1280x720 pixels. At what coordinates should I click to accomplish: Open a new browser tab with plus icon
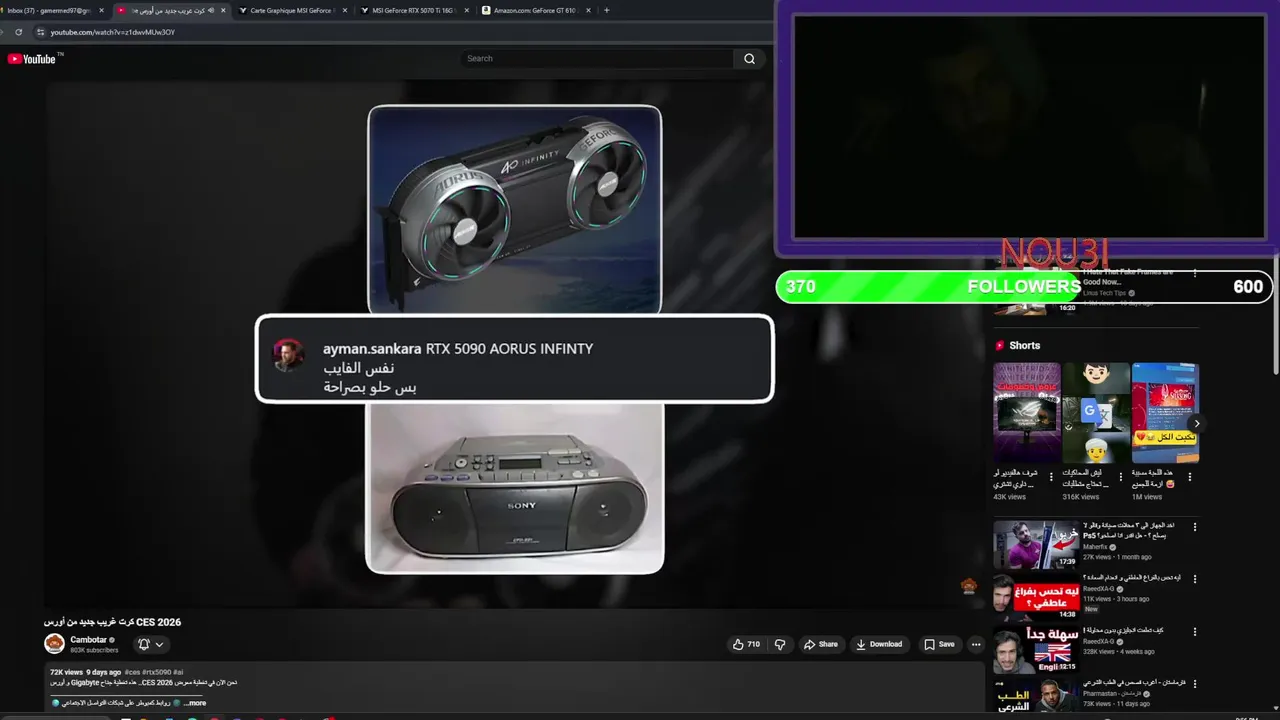coord(606,10)
